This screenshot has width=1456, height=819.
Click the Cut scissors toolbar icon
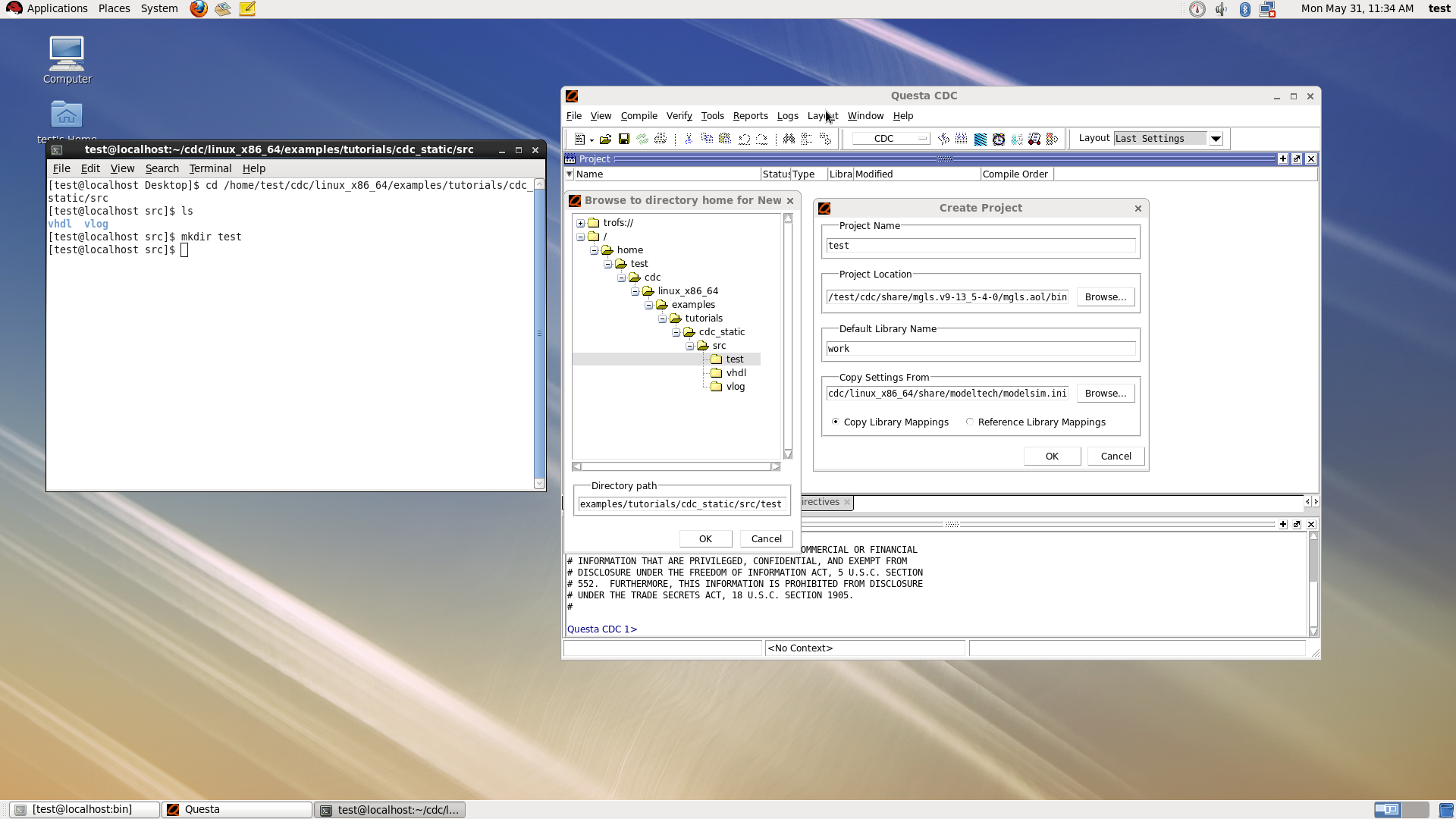pyautogui.click(x=689, y=139)
